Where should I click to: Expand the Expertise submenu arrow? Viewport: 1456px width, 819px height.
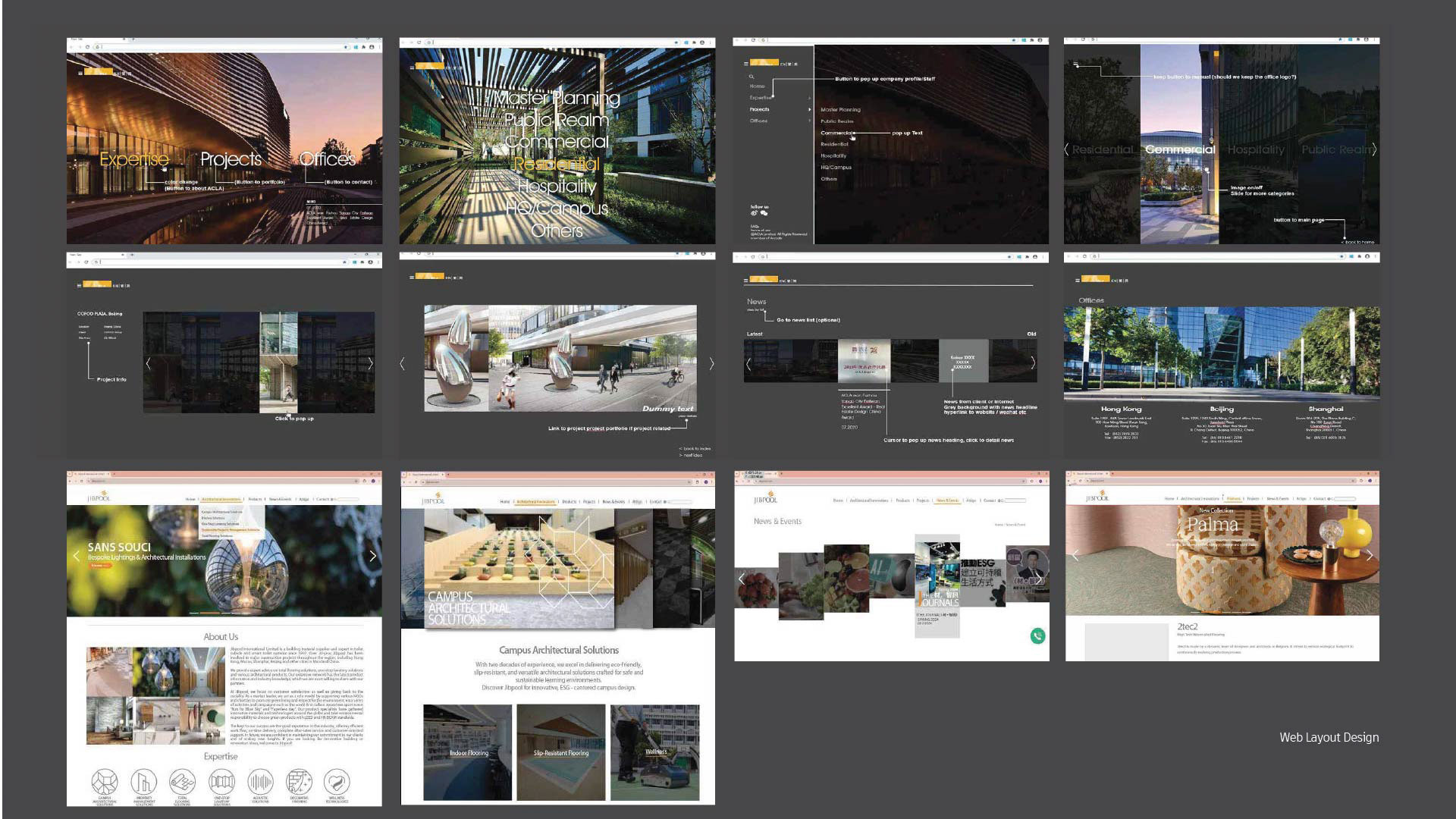[810, 96]
